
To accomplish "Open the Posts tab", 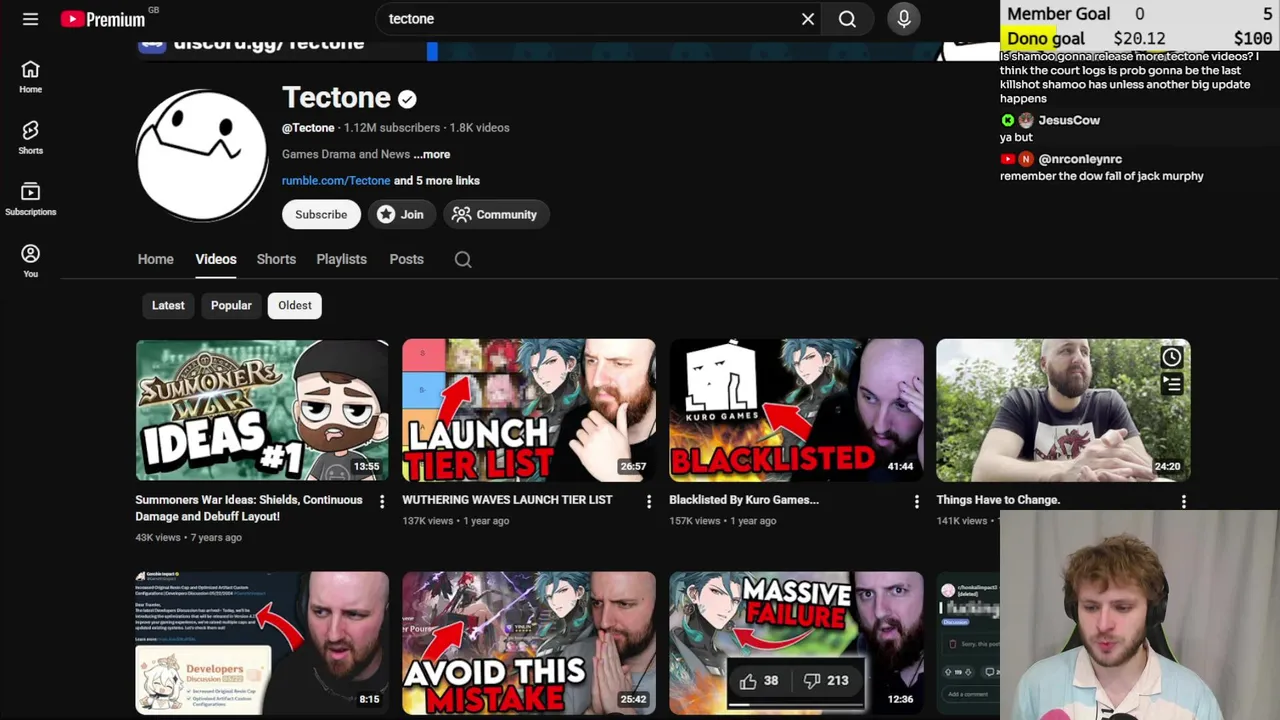I will pyautogui.click(x=406, y=259).
